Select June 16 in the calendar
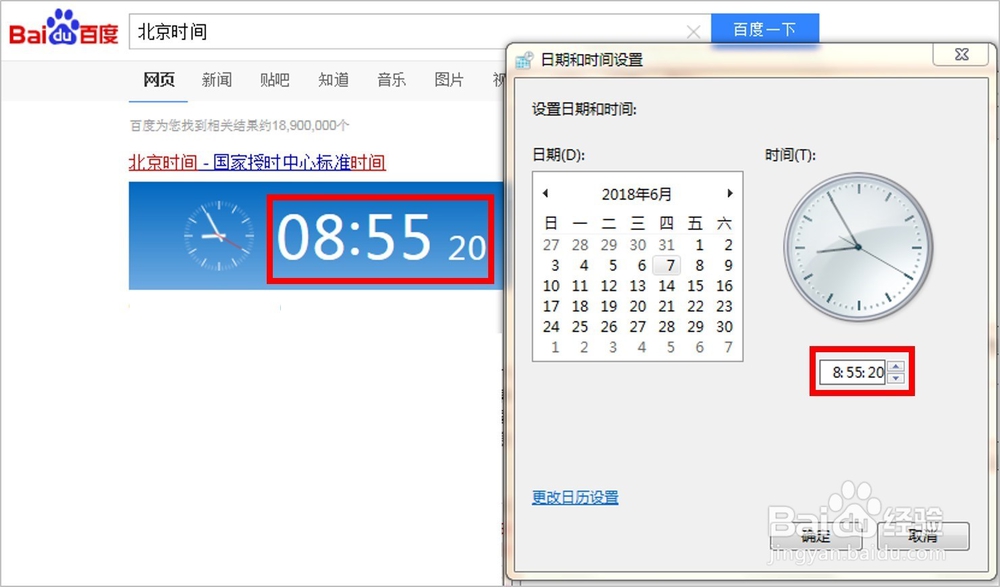The image size is (1000, 587). [724, 286]
